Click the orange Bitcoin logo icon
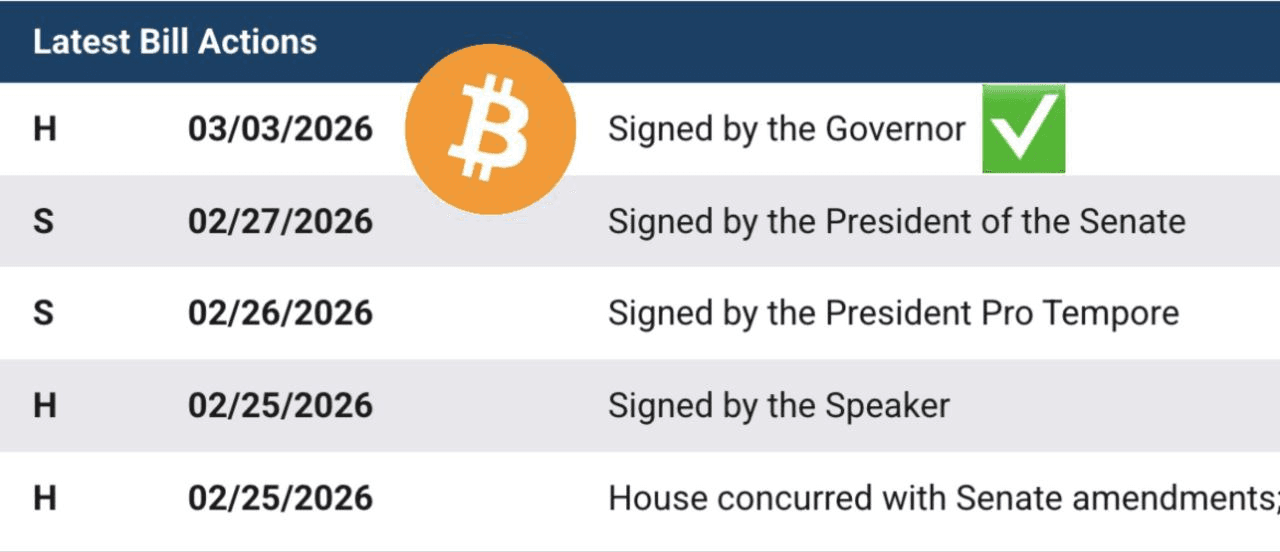 [x=490, y=129]
